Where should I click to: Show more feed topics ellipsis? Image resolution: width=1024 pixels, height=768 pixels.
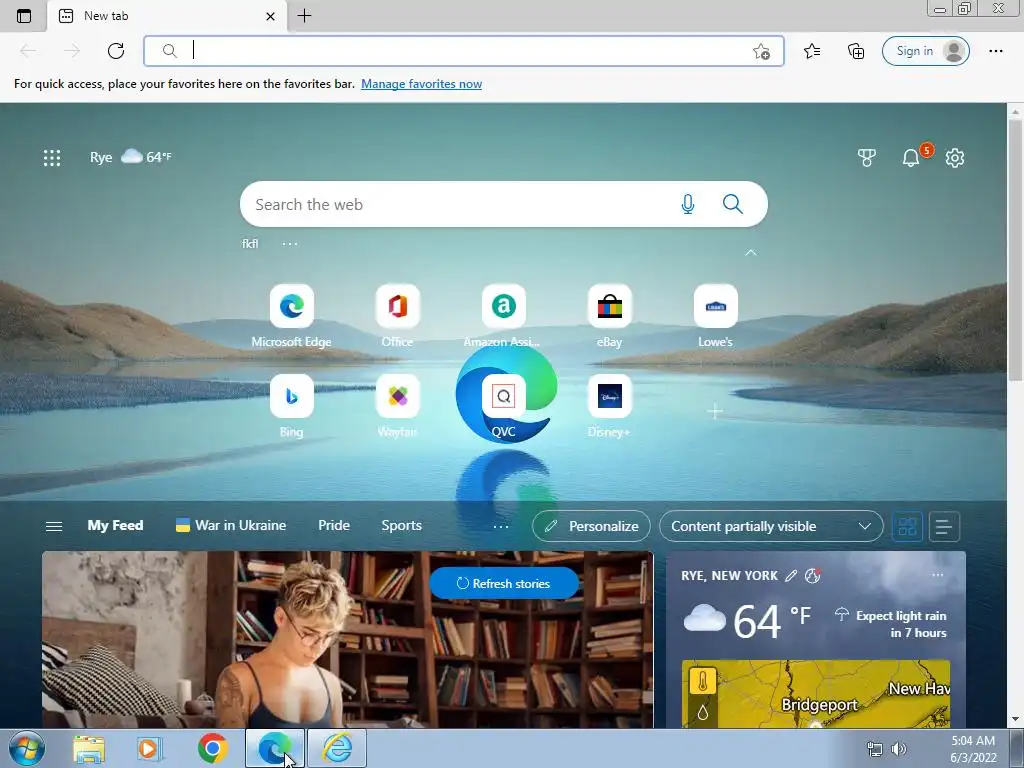point(501,526)
